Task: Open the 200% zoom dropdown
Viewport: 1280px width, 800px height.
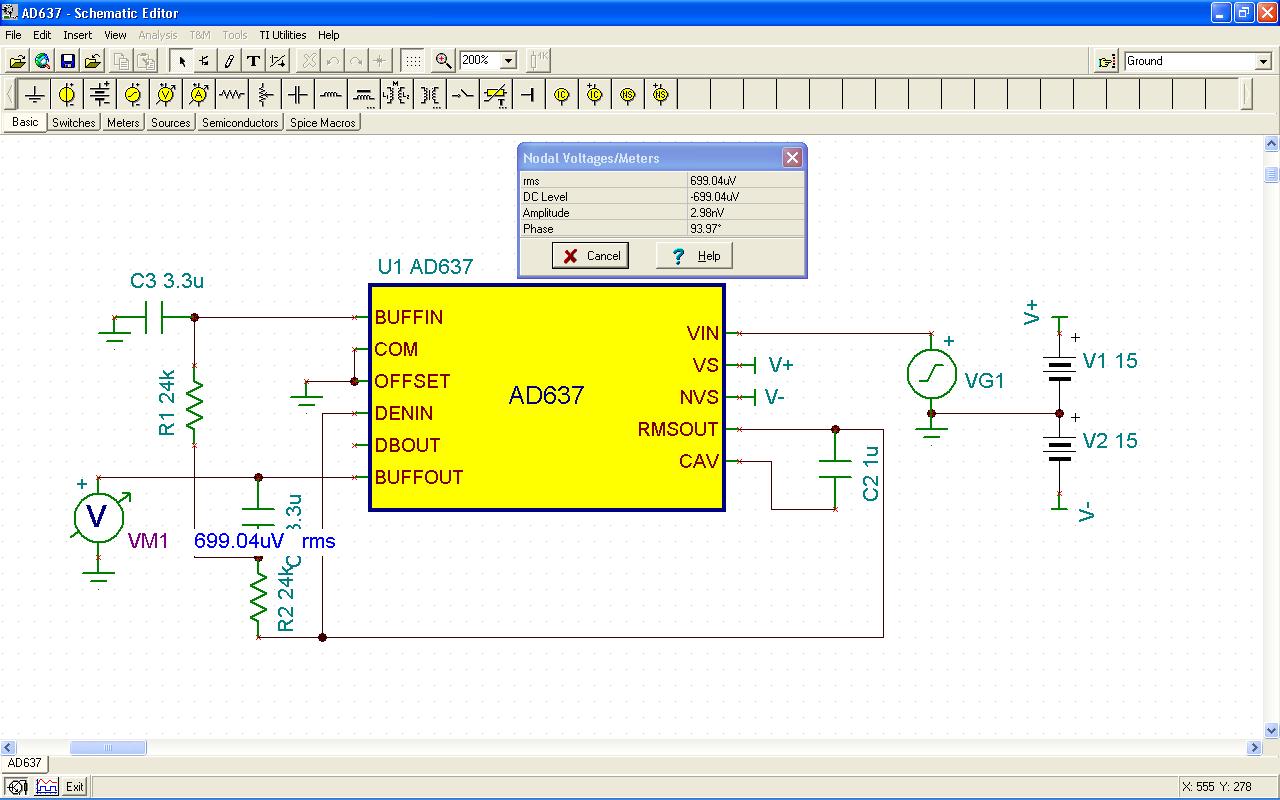Action: pos(507,61)
